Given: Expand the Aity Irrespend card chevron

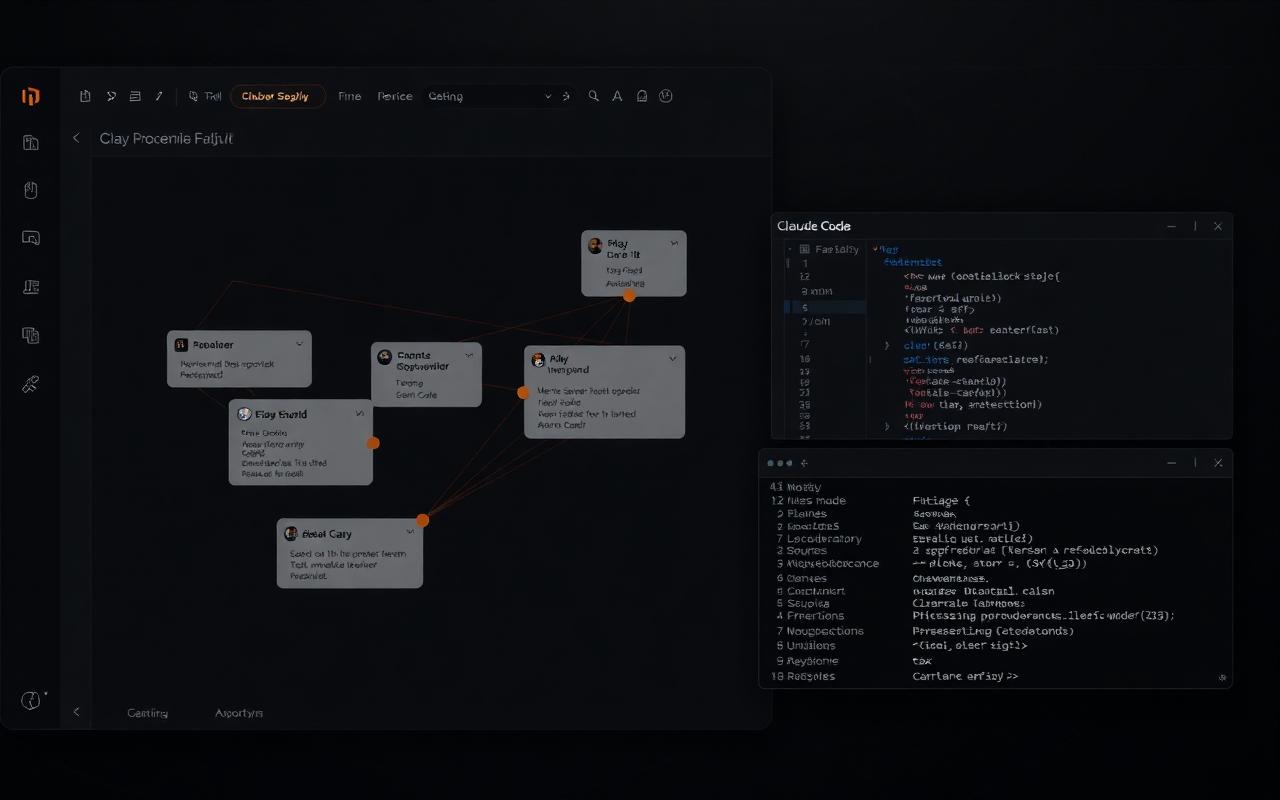Looking at the screenshot, I should (x=673, y=358).
